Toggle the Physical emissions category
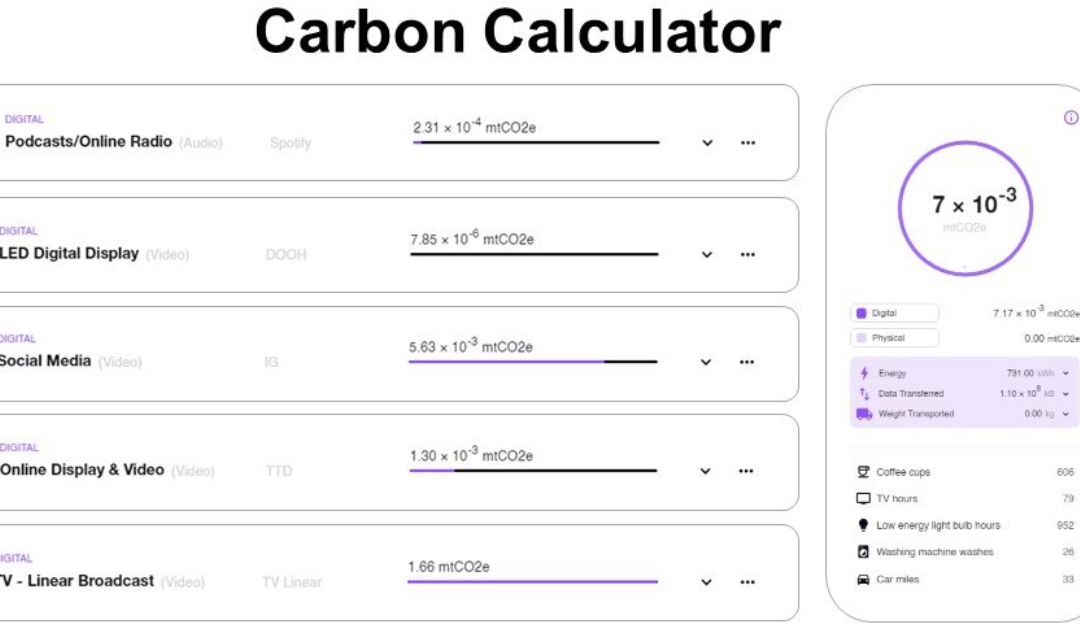Screen dimensions: 1080x632 [x=895, y=338]
